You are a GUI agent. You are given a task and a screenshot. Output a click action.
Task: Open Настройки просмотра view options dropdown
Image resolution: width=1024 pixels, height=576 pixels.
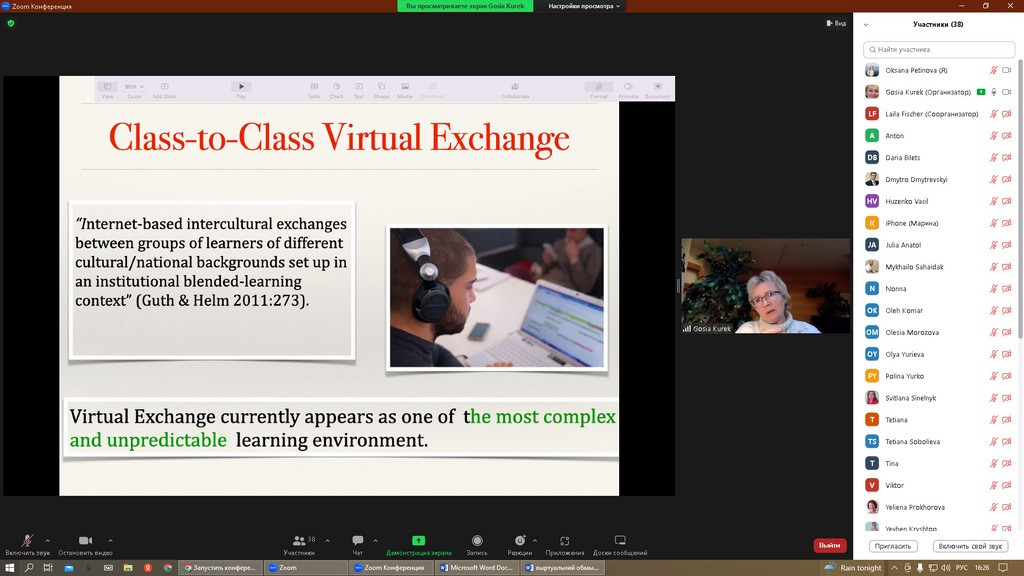point(584,6)
